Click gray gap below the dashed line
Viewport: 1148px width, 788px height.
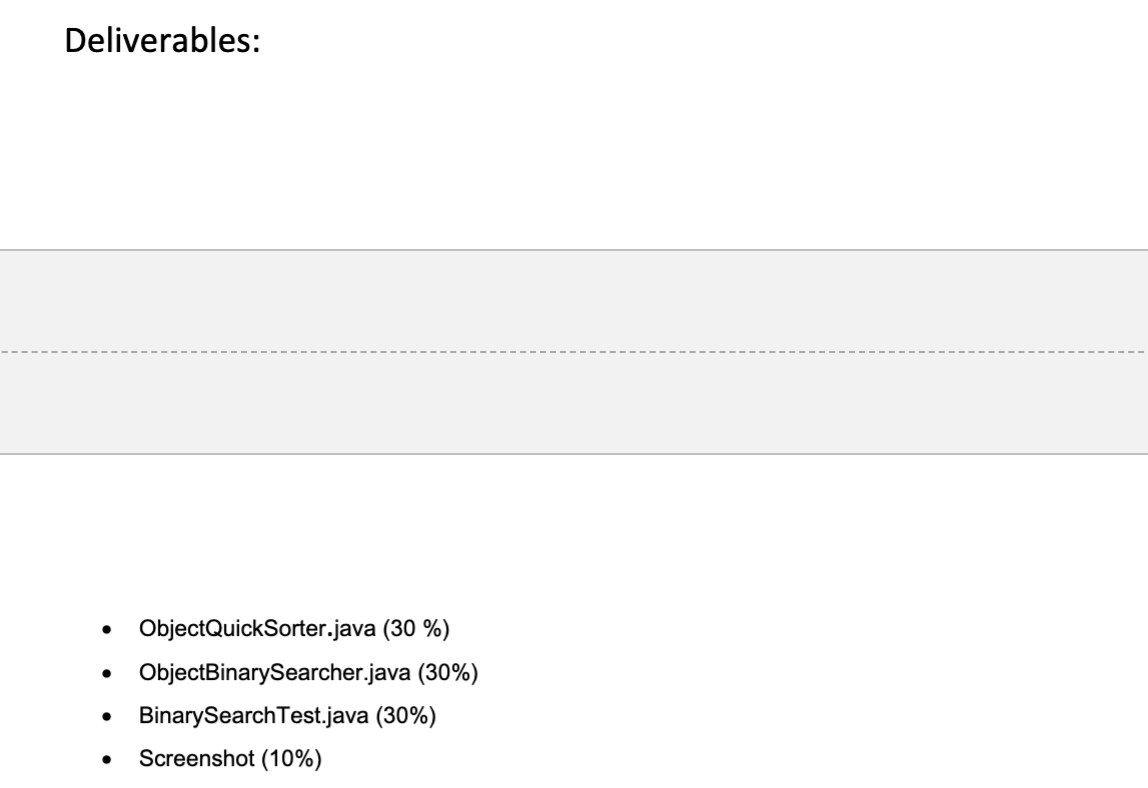tap(574, 403)
